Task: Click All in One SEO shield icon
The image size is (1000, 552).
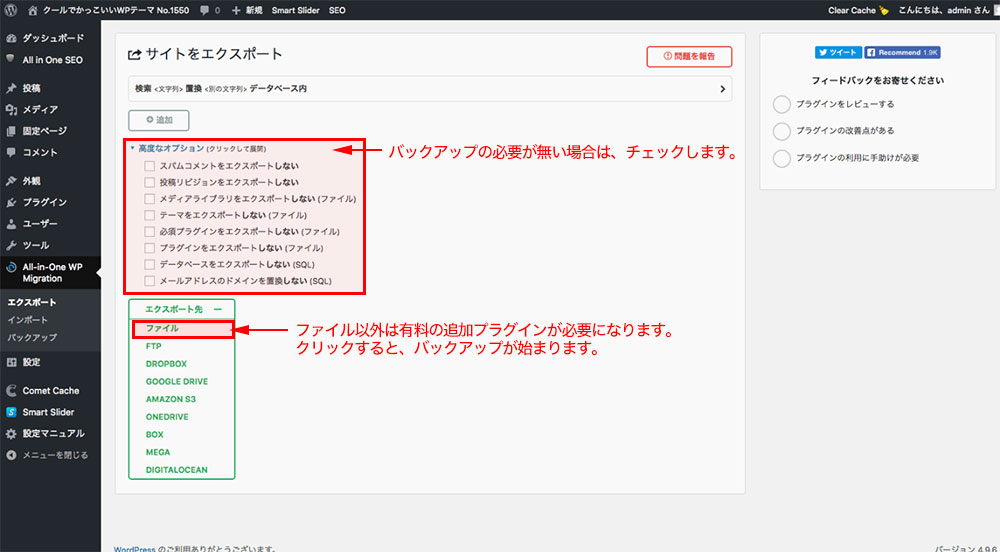Action: (x=11, y=59)
